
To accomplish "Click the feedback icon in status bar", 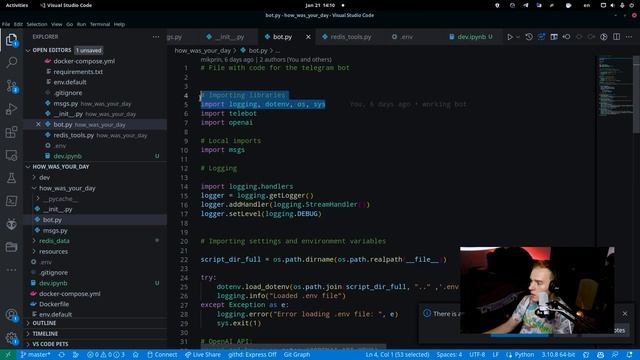I will (x=615, y=355).
